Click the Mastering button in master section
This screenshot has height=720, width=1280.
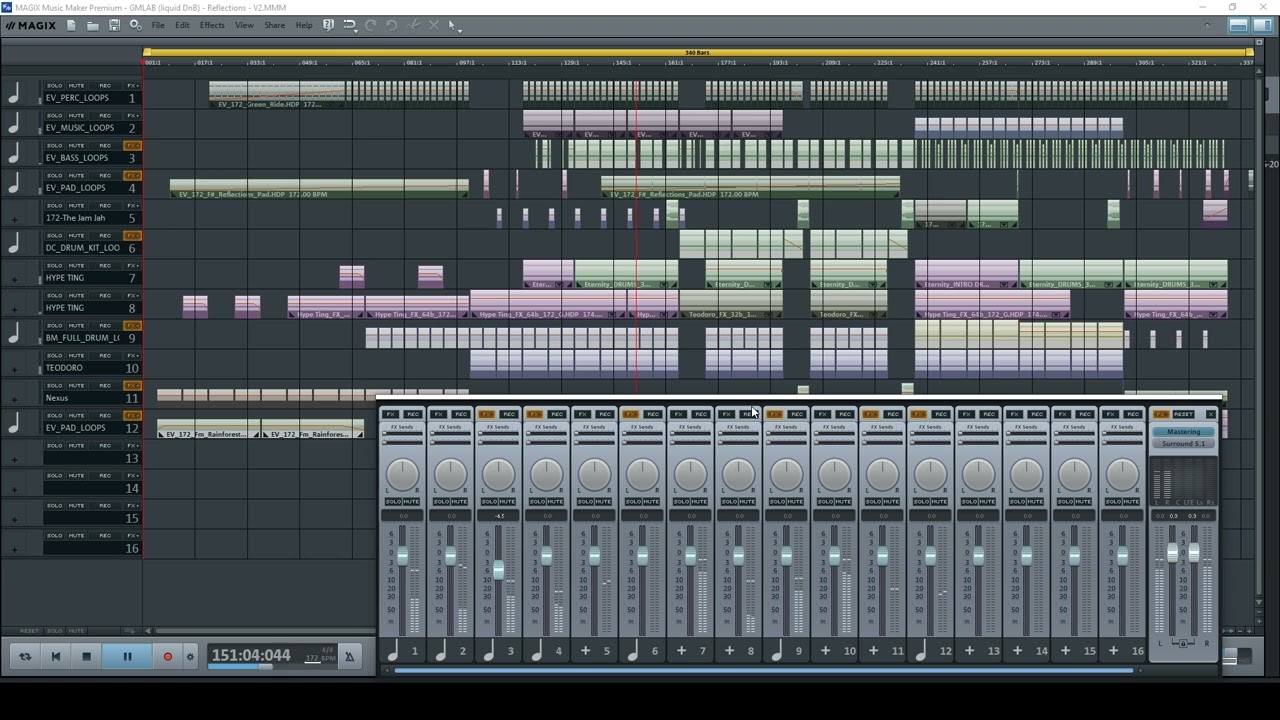click(x=1183, y=432)
